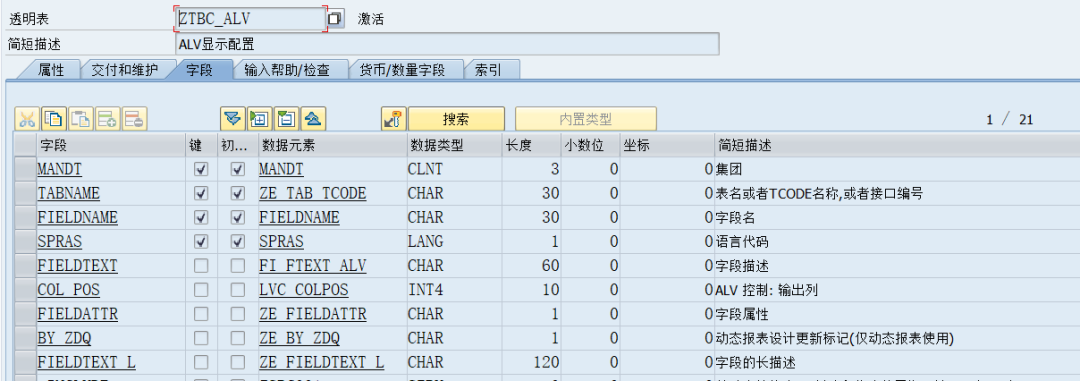The image size is (1080, 381).
Task: Enable initial values checkbox for COL_POS
Action: point(238,290)
